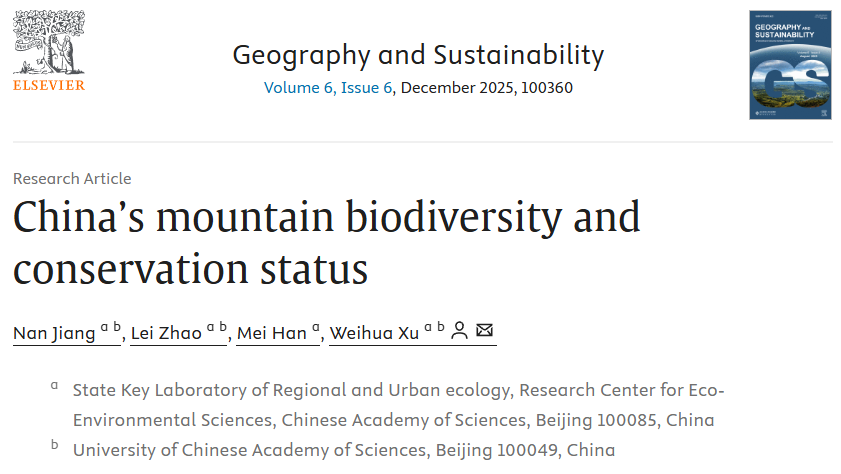Click author name Nan Jiang

pos(53,333)
